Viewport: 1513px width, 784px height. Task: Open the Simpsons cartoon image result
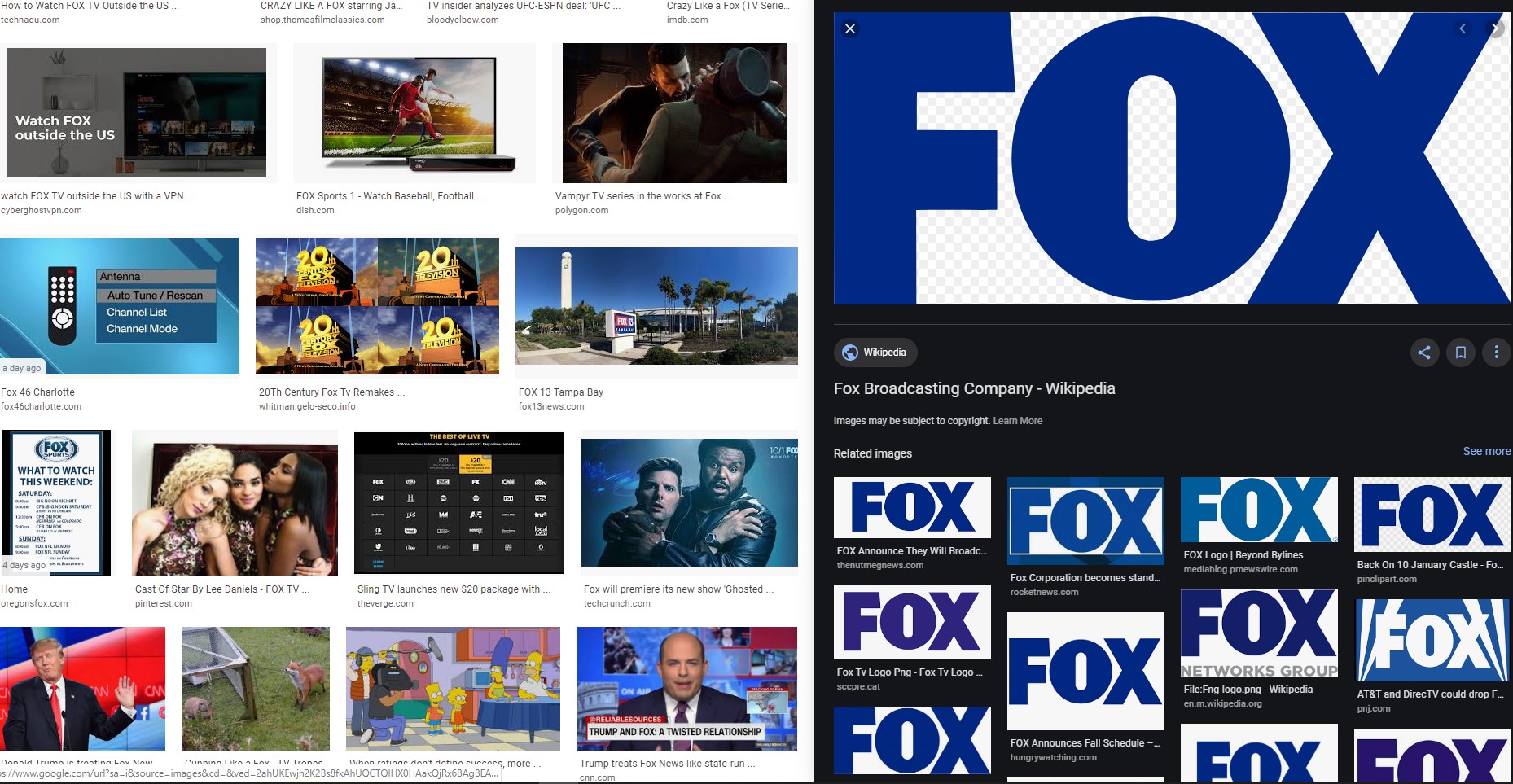click(453, 689)
